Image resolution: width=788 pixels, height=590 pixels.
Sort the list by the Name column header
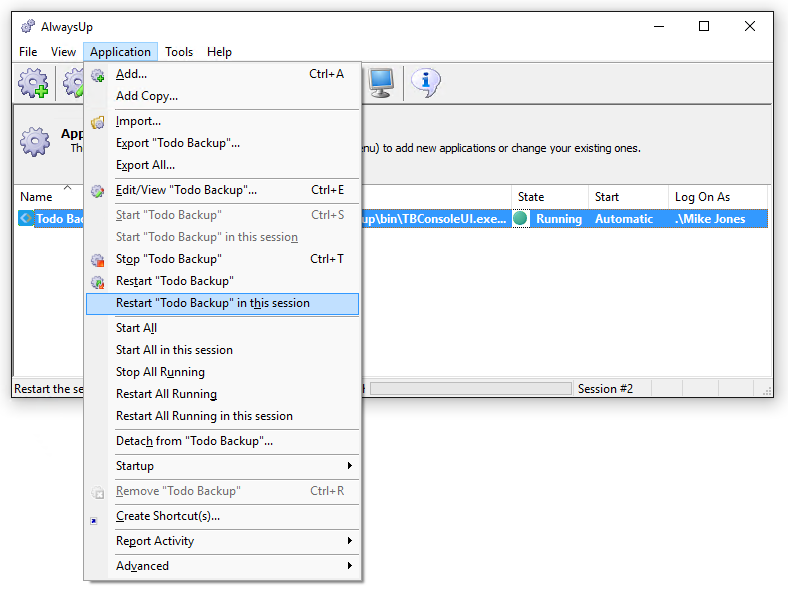(x=49, y=196)
